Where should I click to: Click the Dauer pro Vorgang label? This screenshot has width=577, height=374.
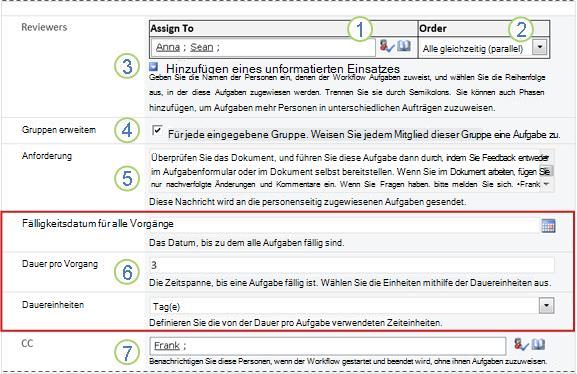(x=60, y=264)
